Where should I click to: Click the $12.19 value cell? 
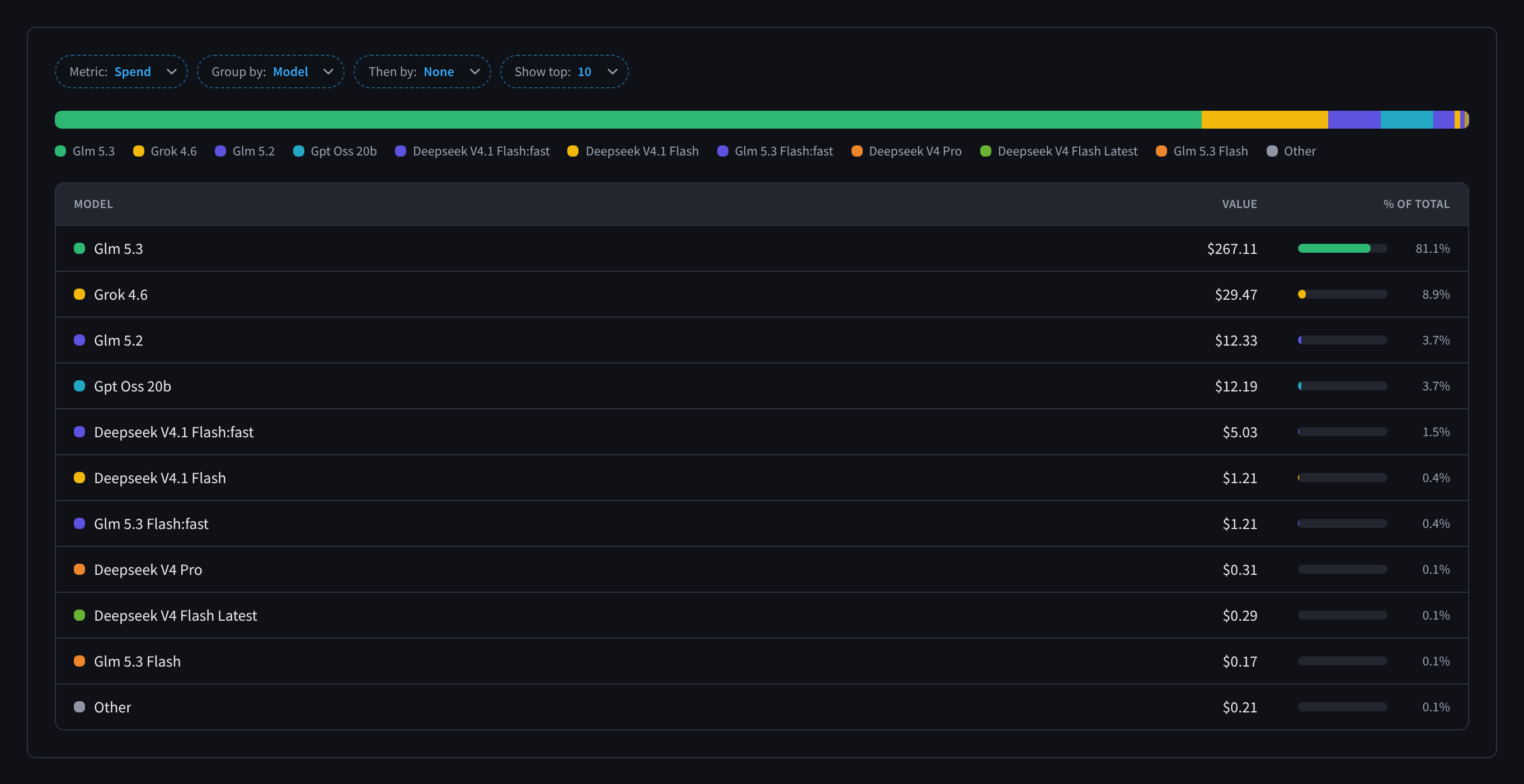(1236, 386)
